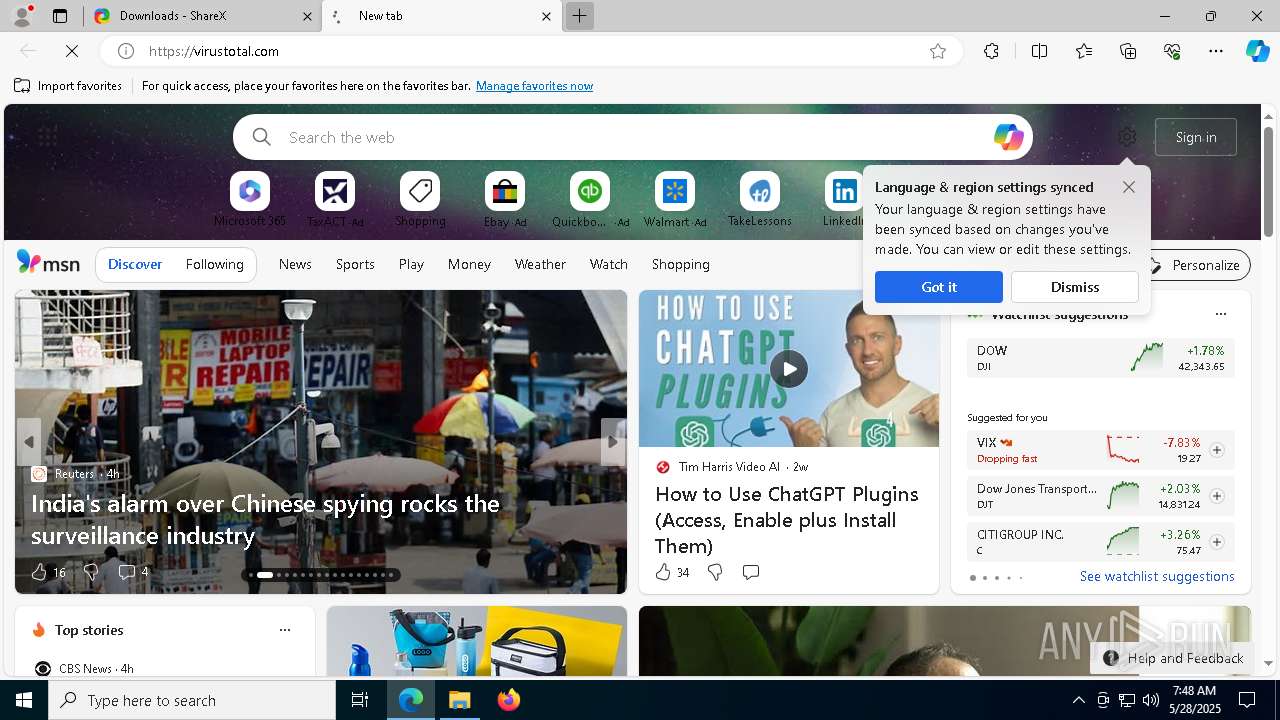Open Browser essentials heart icon
Screen dimensions: 1280x720
(1172, 51)
